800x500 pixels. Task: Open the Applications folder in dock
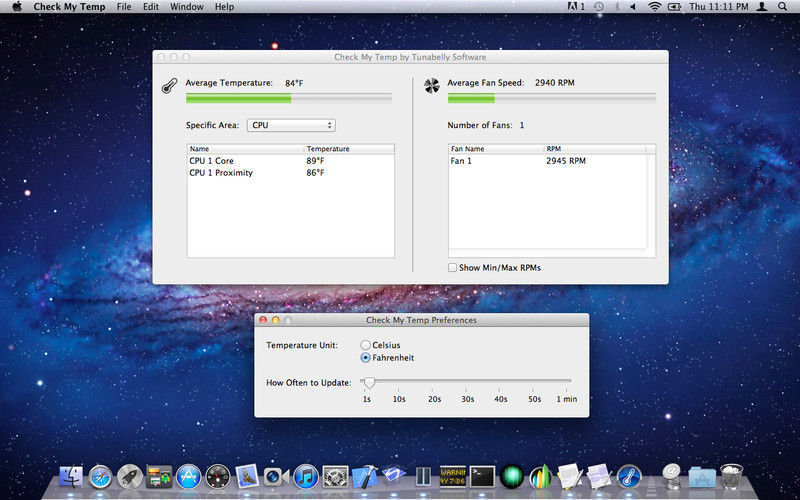(x=702, y=478)
